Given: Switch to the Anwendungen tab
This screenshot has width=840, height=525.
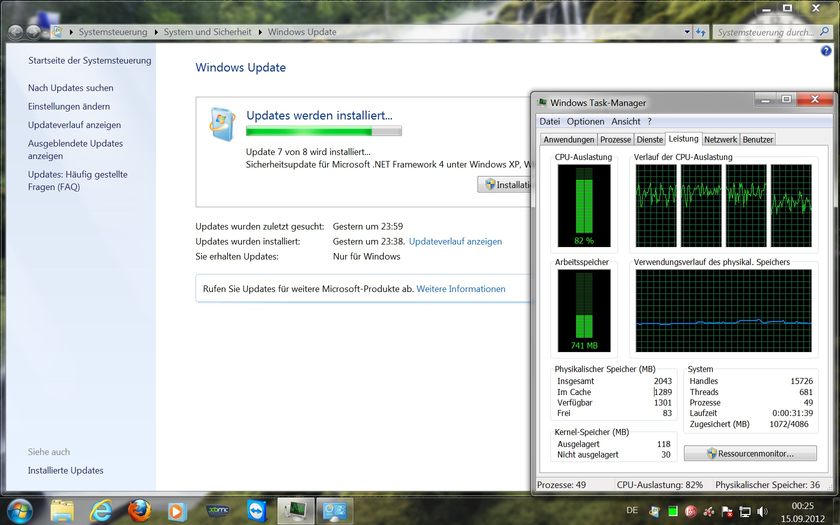Looking at the screenshot, I should 568,139.
